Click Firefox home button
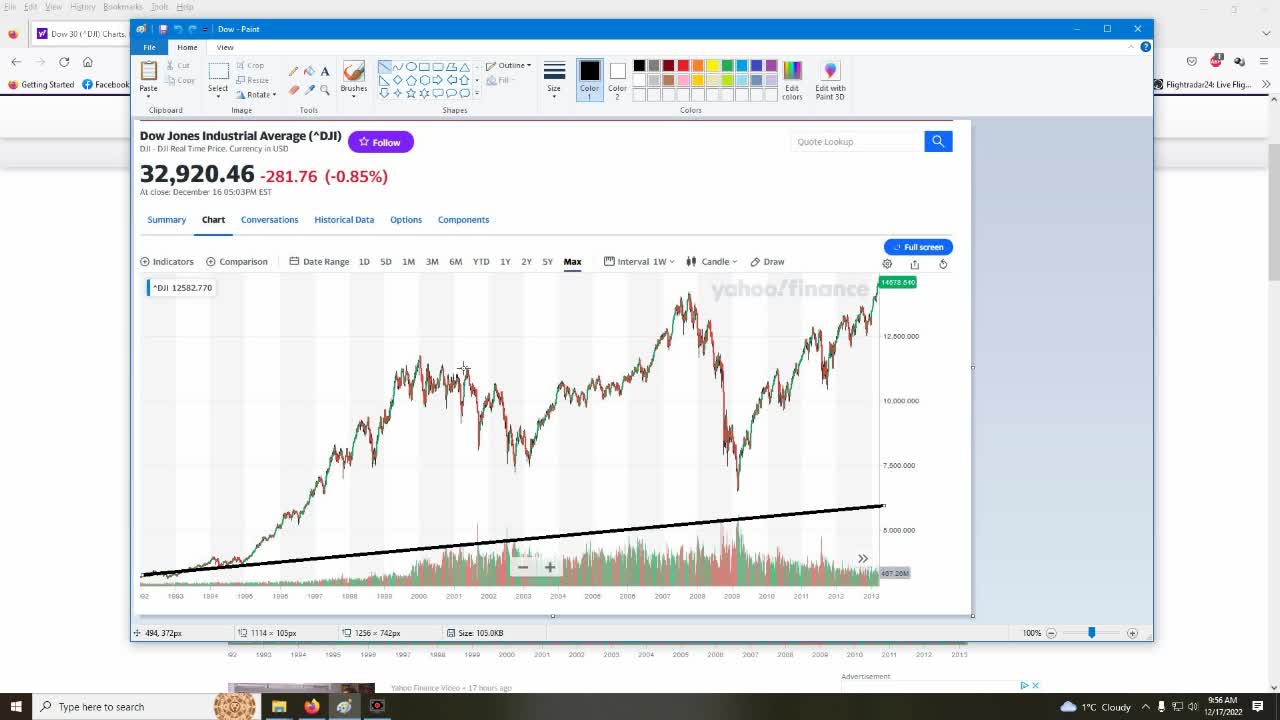 click(88, 62)
